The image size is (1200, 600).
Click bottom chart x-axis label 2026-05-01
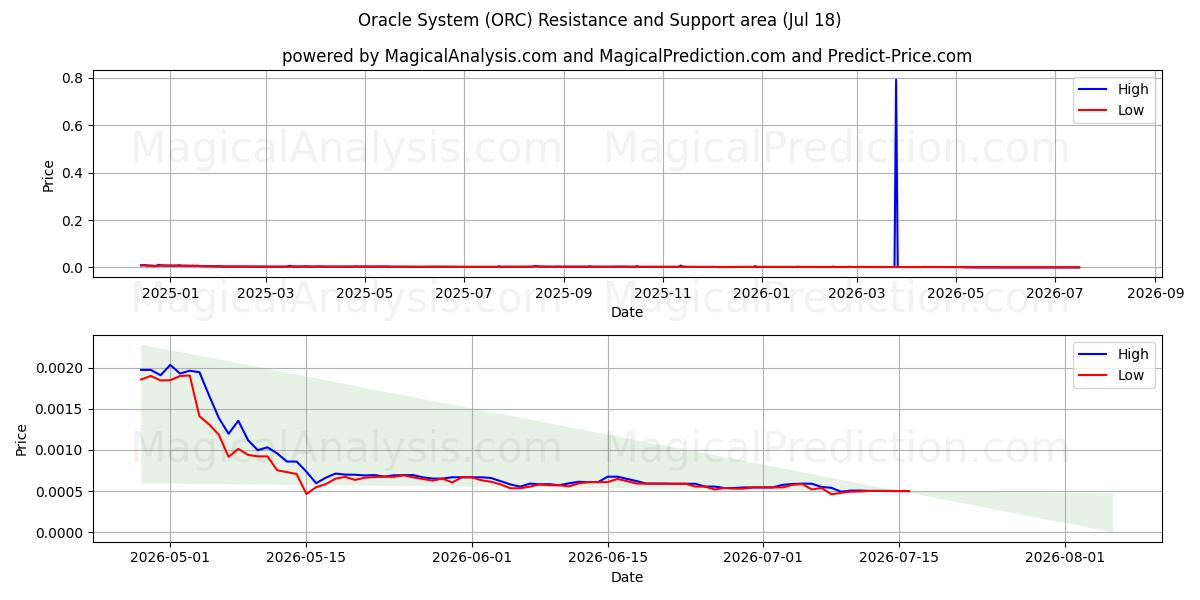tap(169, 558)
